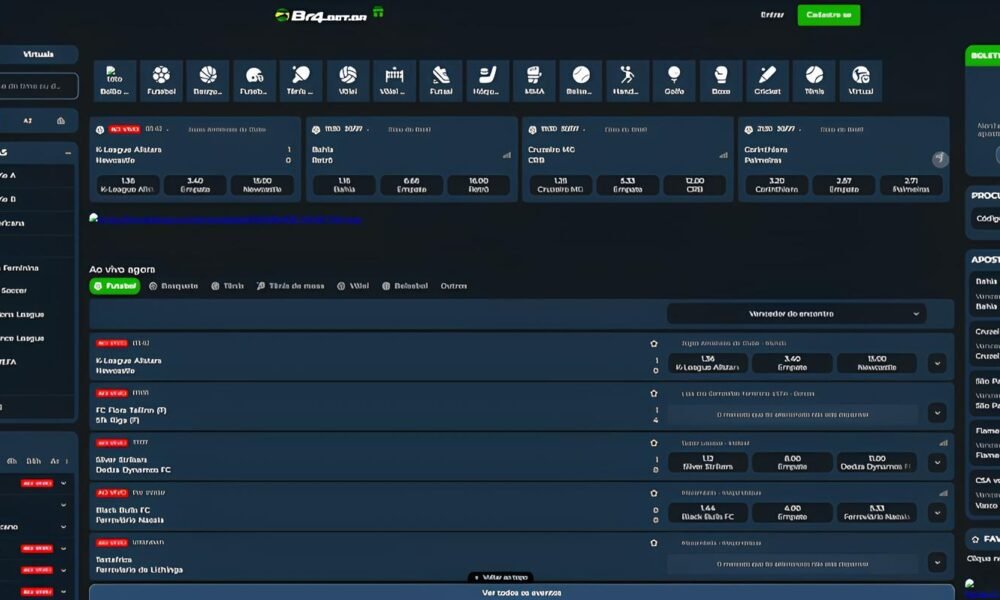Switch to Outros tab under Ao vivo agora

(454, 286)
